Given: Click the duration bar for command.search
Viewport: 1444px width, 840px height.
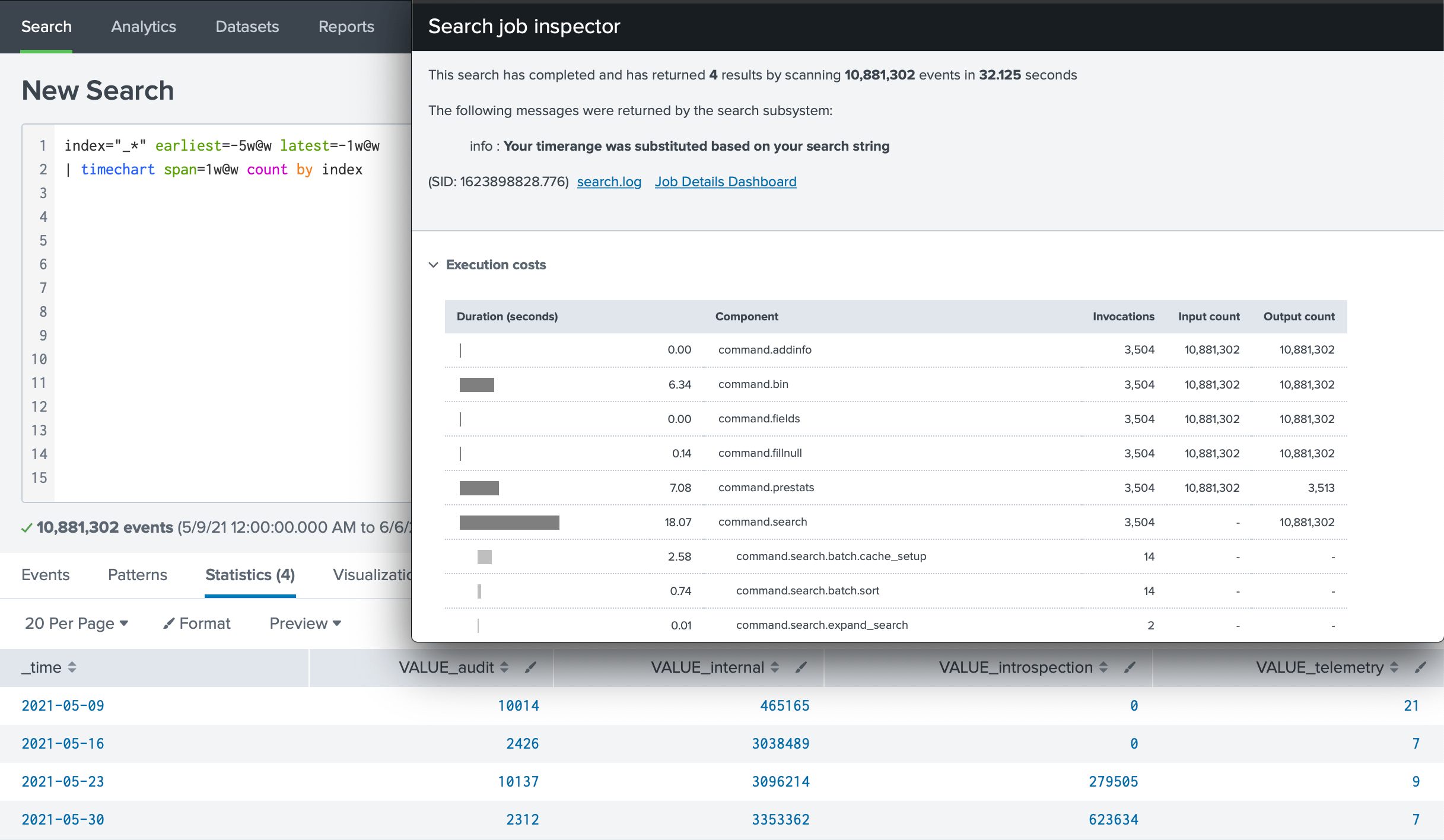Looking at the screenshot, I should 510,523.
